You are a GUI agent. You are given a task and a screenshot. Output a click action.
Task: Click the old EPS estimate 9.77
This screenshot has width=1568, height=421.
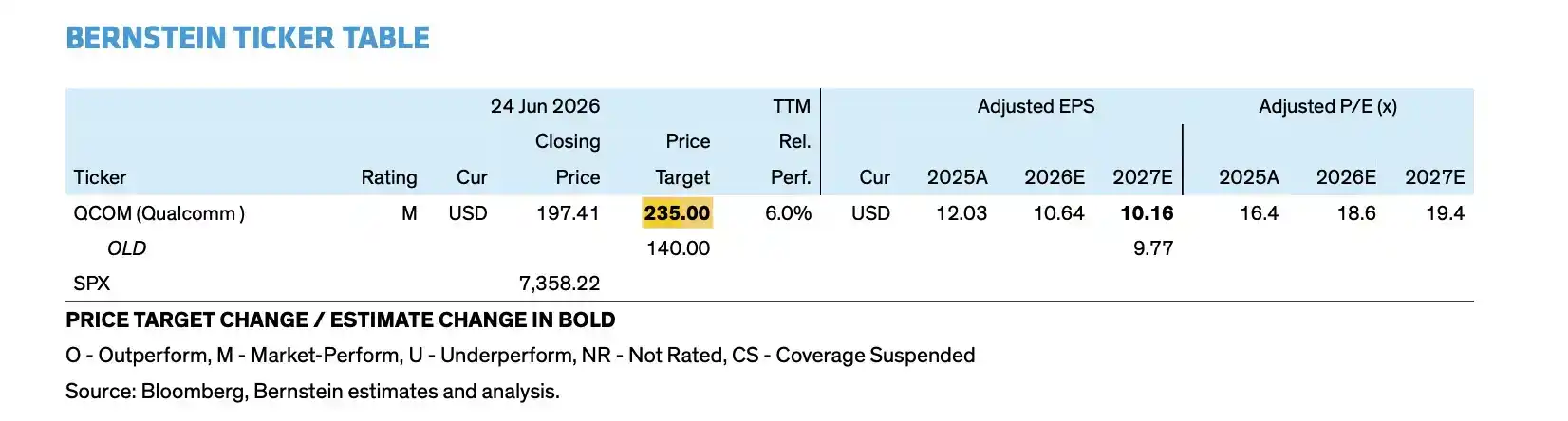click(x=1153, y=248)
